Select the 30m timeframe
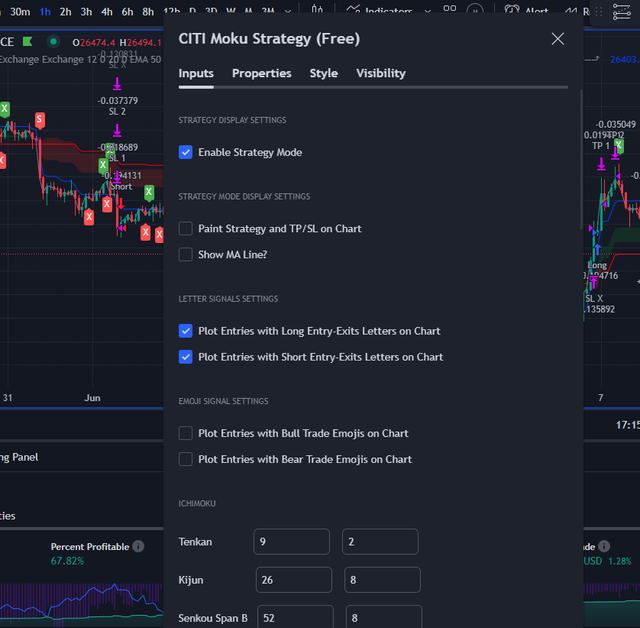 click(x=20, y=12)
